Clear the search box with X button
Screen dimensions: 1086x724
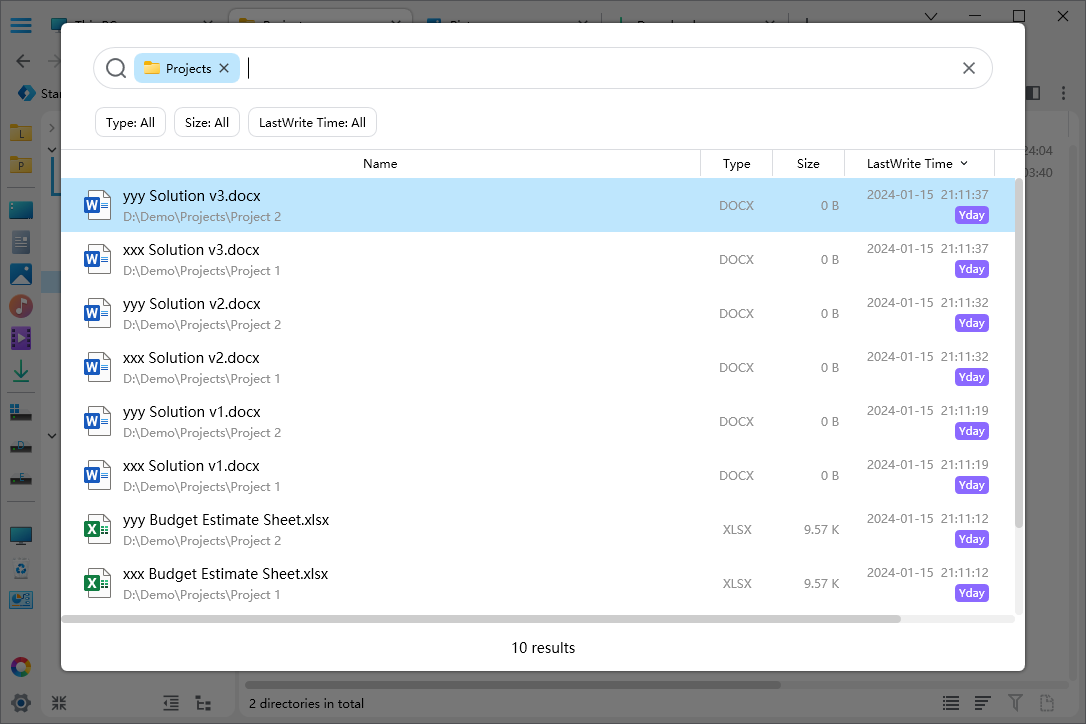click(x=968, y=68)
